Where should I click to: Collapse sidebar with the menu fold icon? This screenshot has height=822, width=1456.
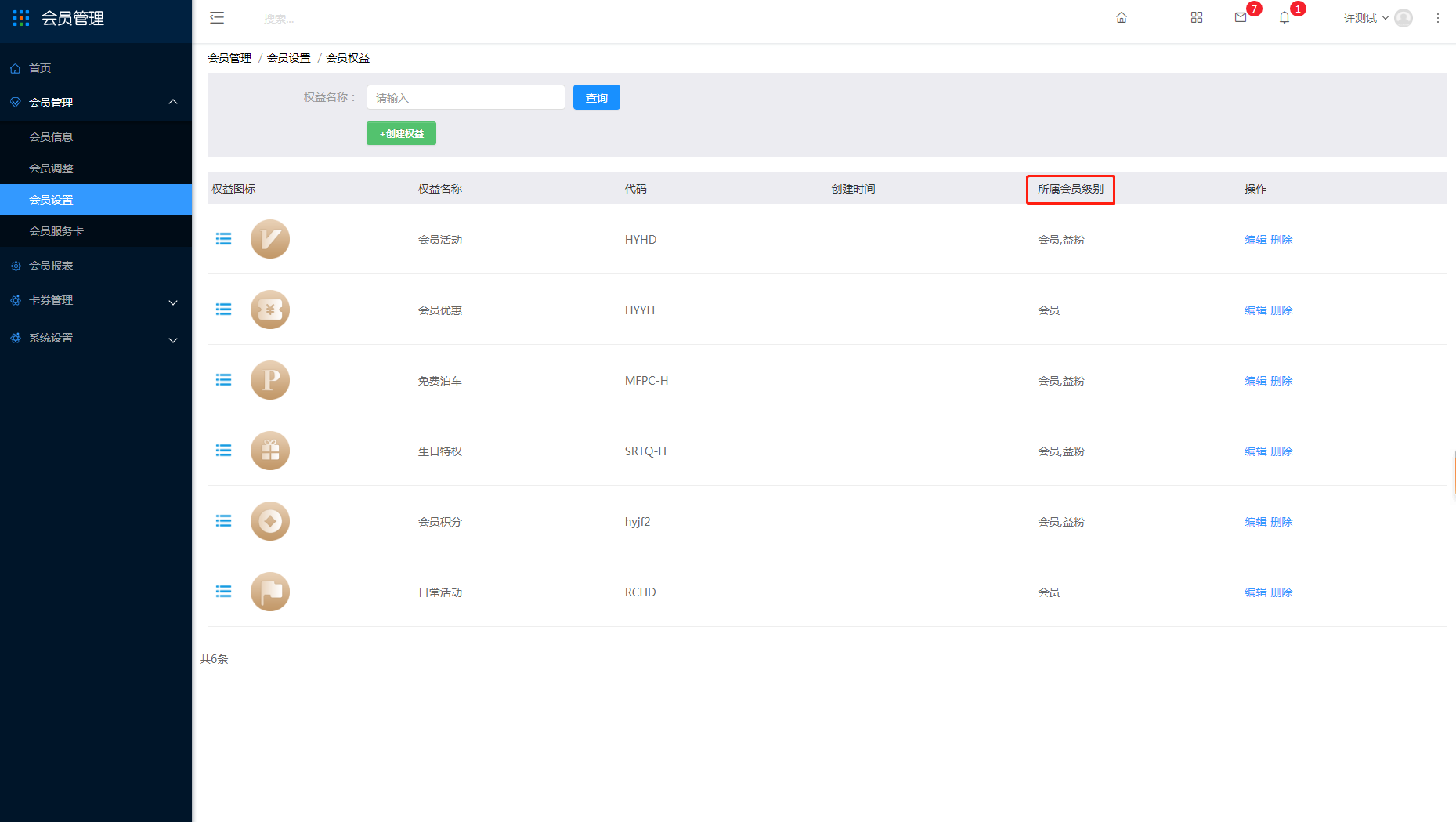point(217,18)
